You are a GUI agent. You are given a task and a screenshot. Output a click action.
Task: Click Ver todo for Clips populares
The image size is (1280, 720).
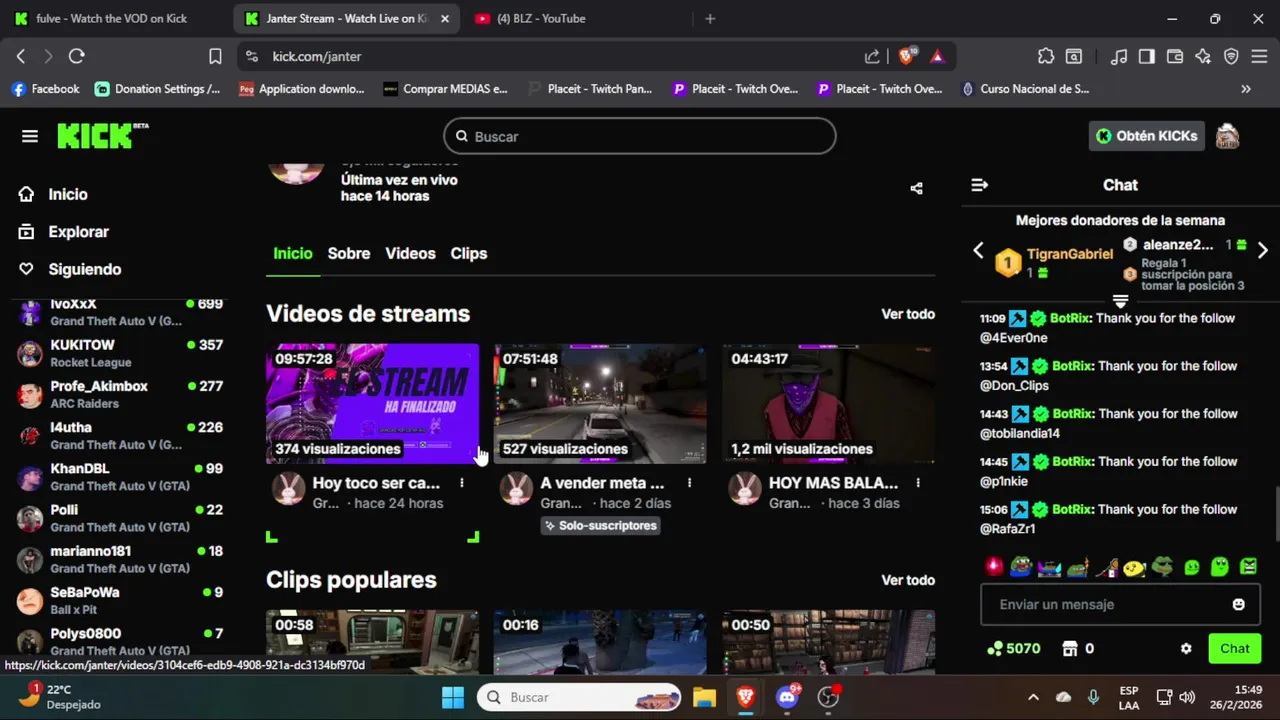tap(908, 580)
